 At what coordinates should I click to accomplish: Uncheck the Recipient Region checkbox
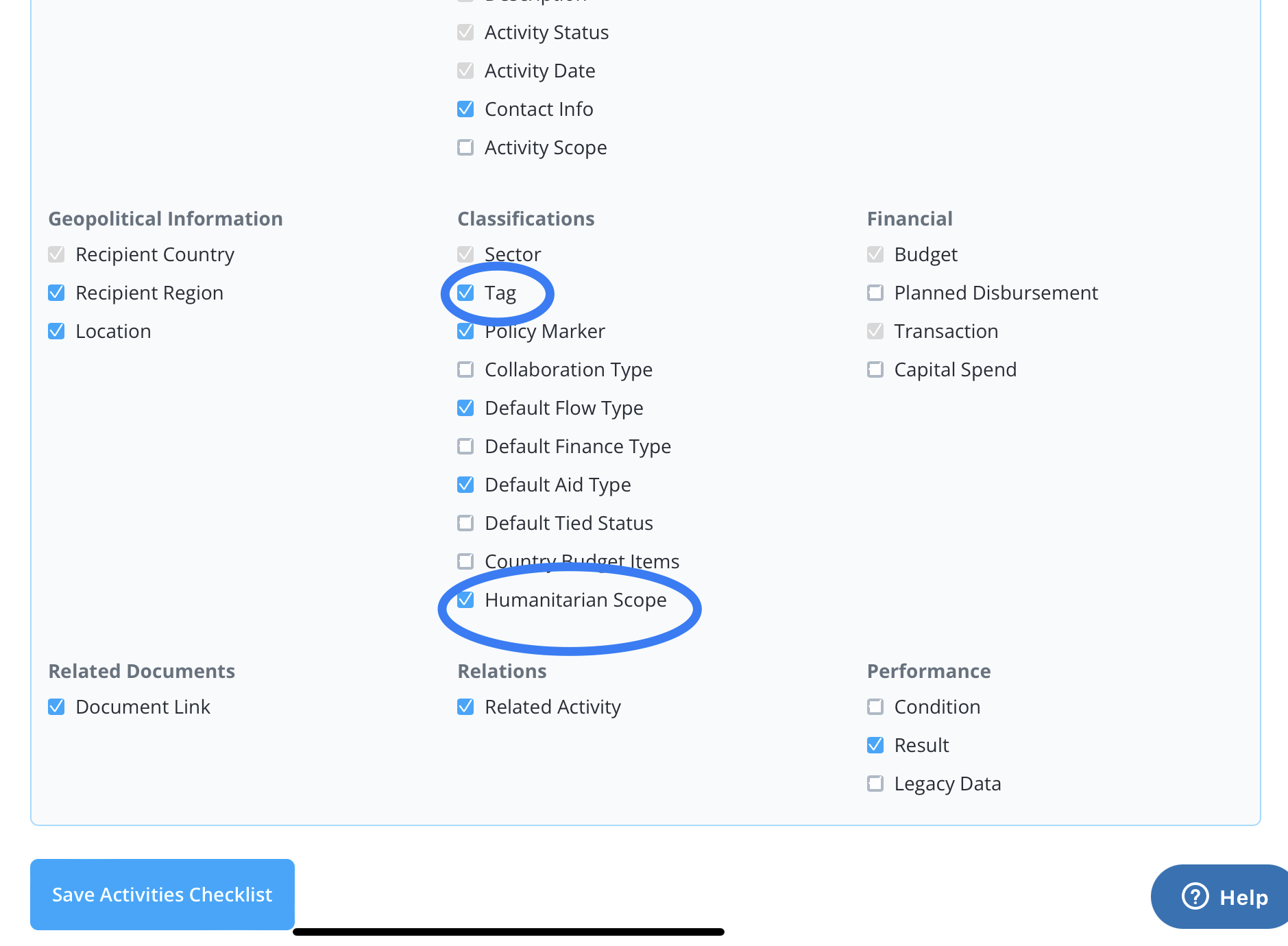tap(56, 293)
